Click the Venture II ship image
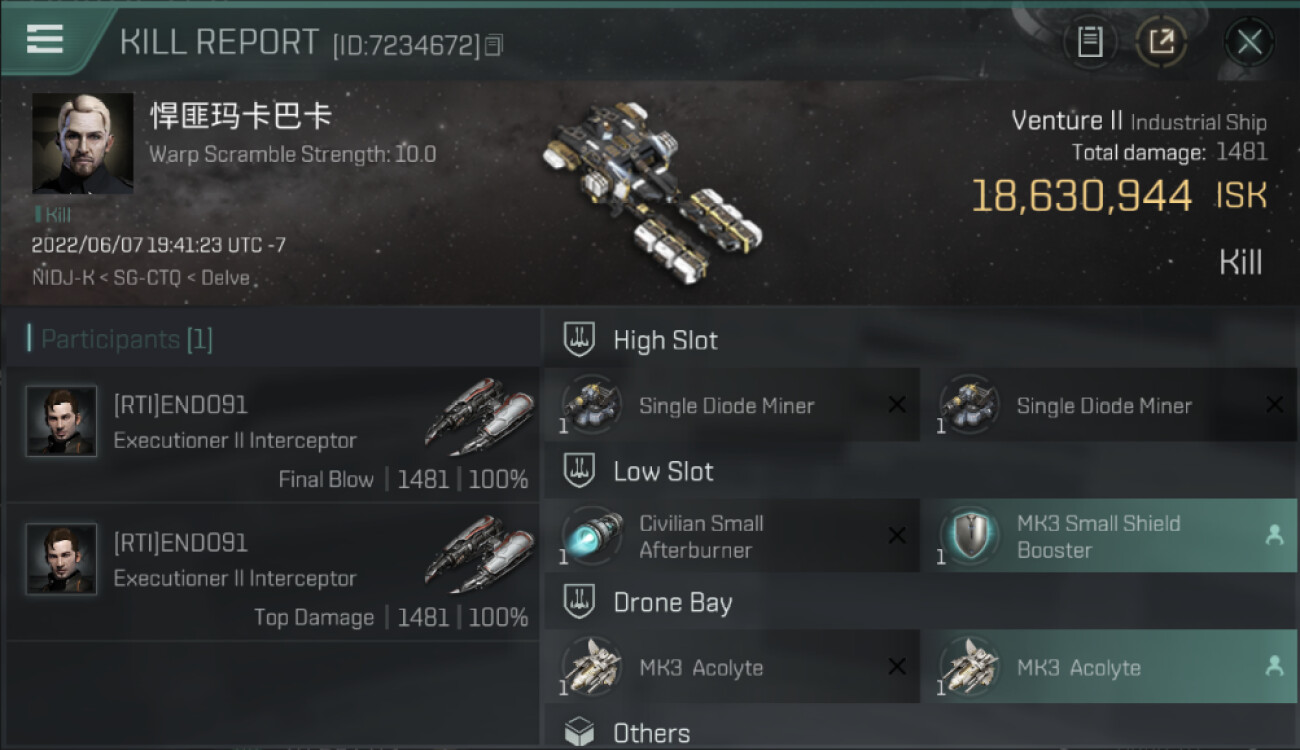The width and height of the screenshot is (1300, 750). click(652, 190)
